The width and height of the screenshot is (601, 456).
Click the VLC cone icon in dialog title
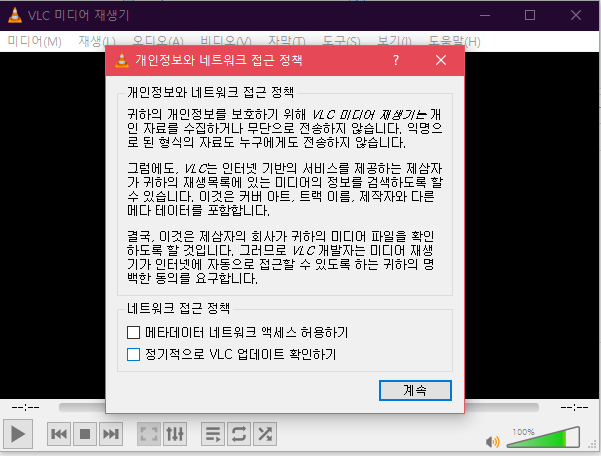(122, 60)
